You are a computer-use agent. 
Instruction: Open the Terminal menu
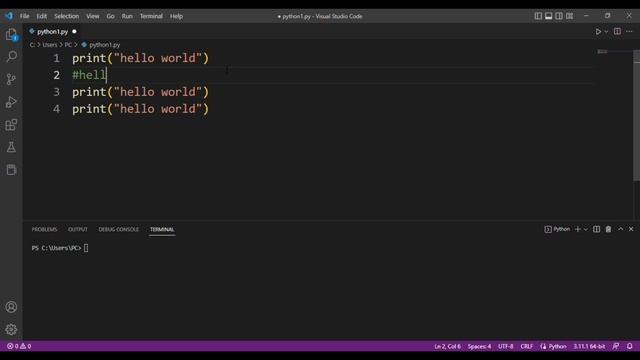(x=151, y=16)
